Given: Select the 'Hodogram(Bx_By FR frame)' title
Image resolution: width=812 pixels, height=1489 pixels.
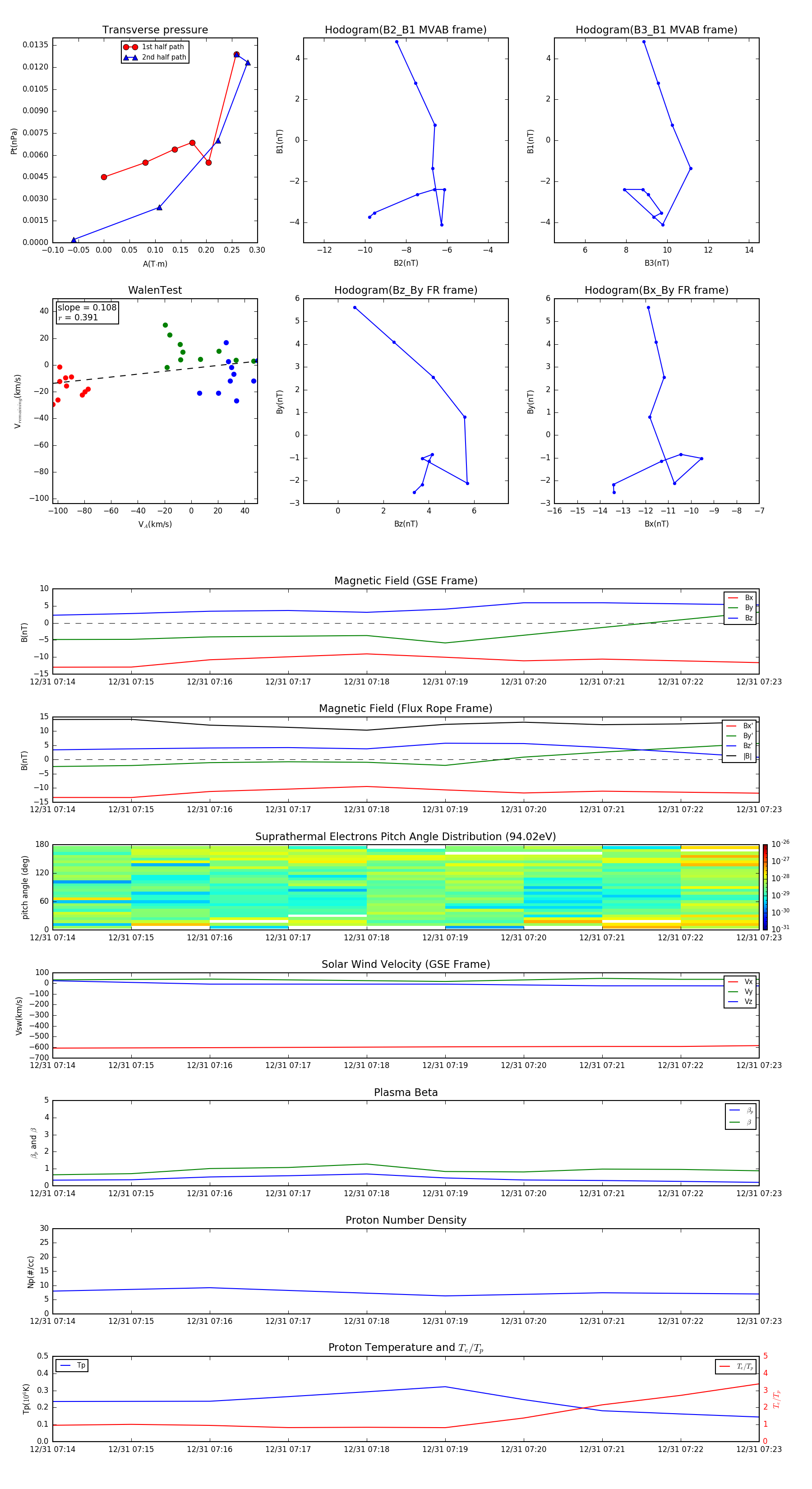Looking at the screenshot, I should tap(656, 290).
